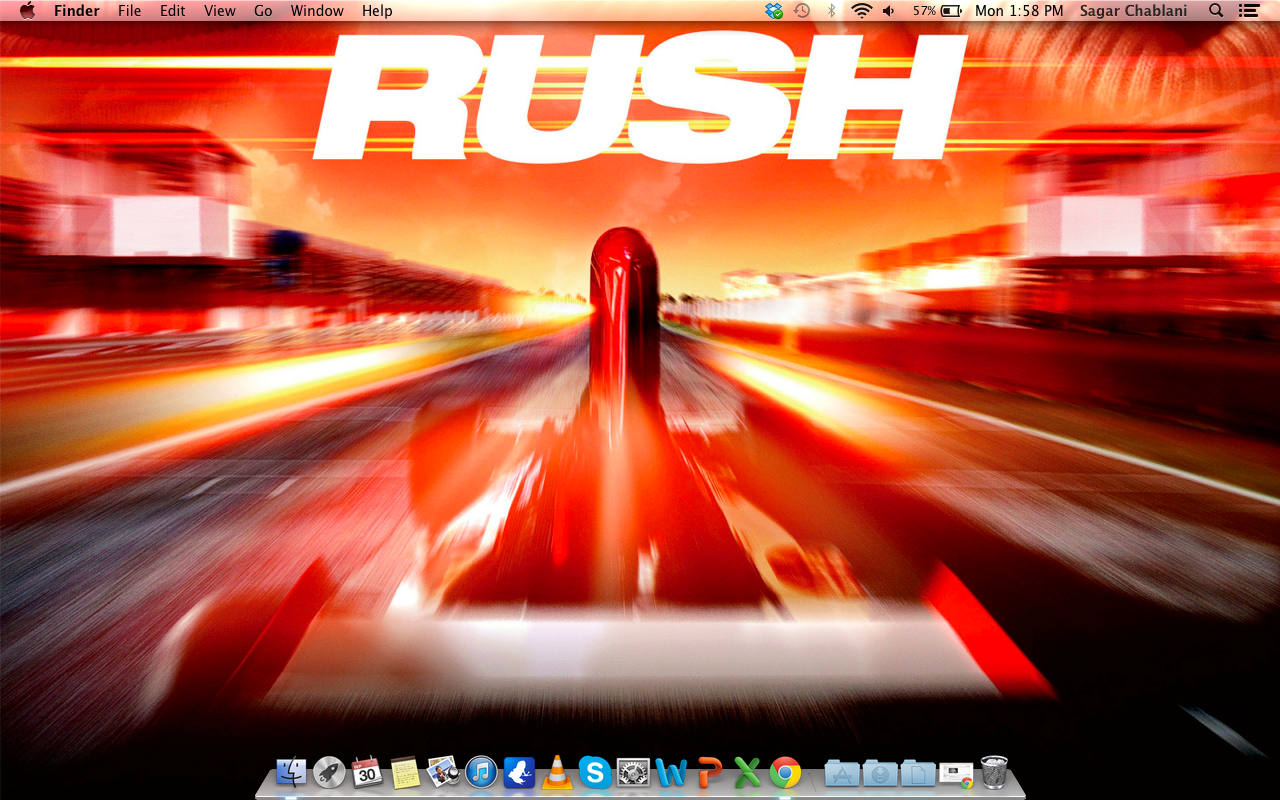The image size is (1280, 800).
Task: Open the Downloads folder stack
Action: pyautogui.click(x=880, y=772)
